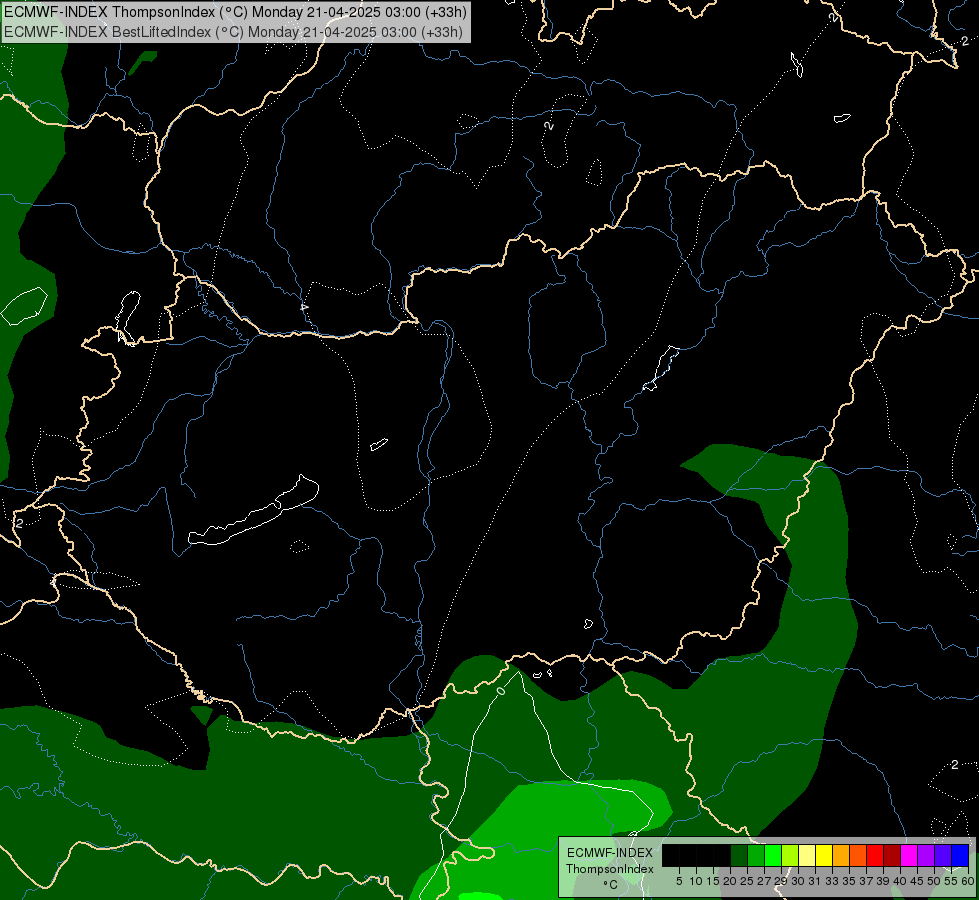979x900 pixels.
Task: Click the bright green 27–29 legend swatch
Action: [773, 855]
